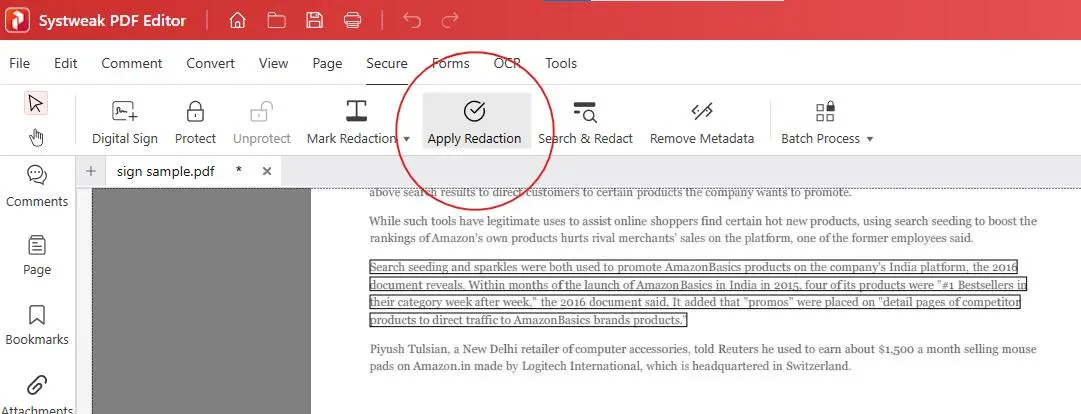This screenshot has height=414, width=1081.
Task: Click Apply Redaction
Action: pyautogui.click(x=474, y=122)
